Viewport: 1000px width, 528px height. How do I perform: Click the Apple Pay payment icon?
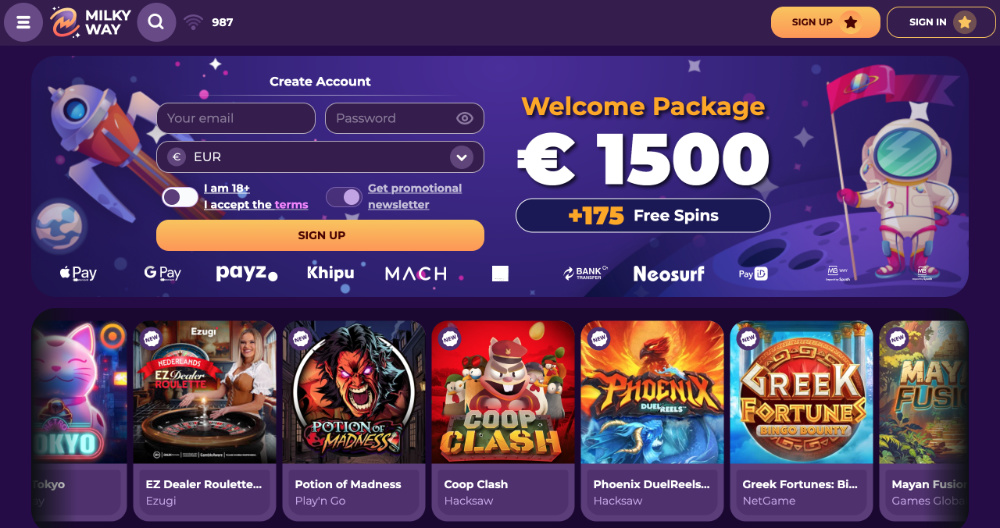(78, 273)
